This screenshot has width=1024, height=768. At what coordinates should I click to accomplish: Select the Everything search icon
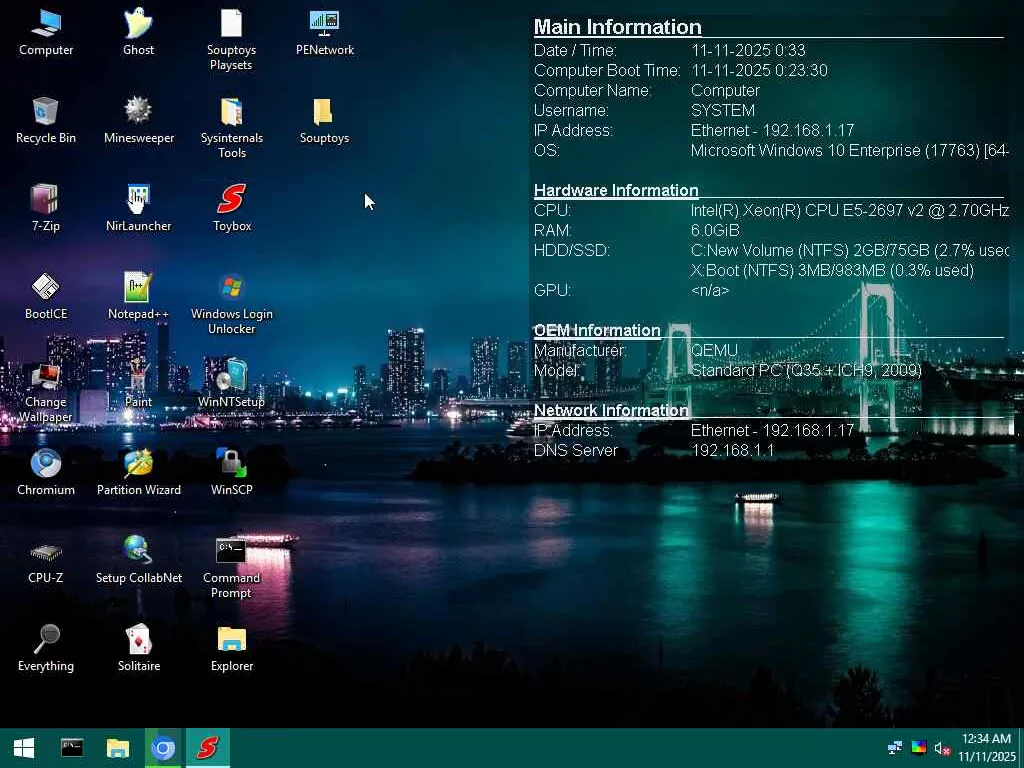coord(45,640)
